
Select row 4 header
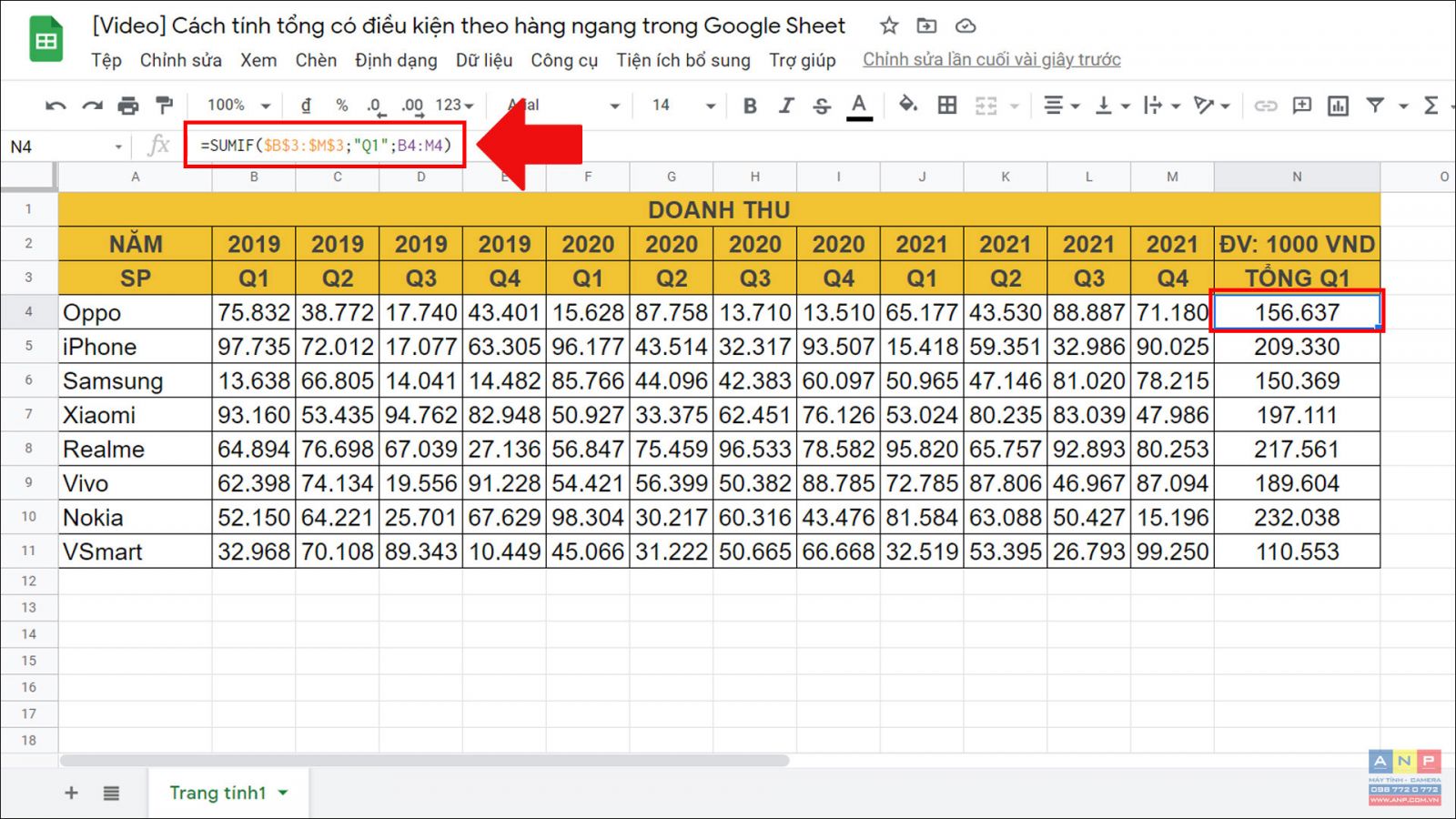(x=29, y=312)
